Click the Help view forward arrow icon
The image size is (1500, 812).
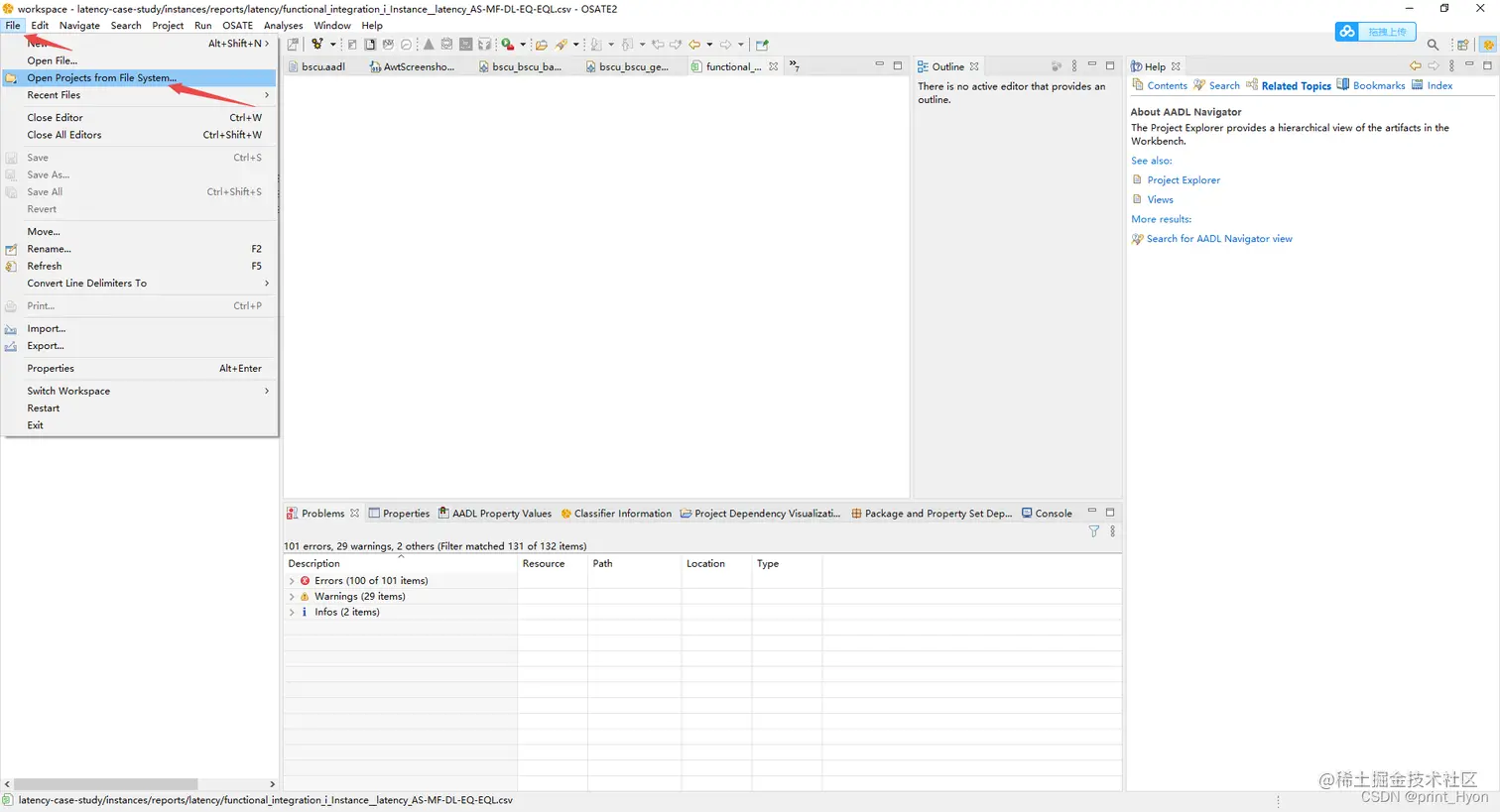1434,66
